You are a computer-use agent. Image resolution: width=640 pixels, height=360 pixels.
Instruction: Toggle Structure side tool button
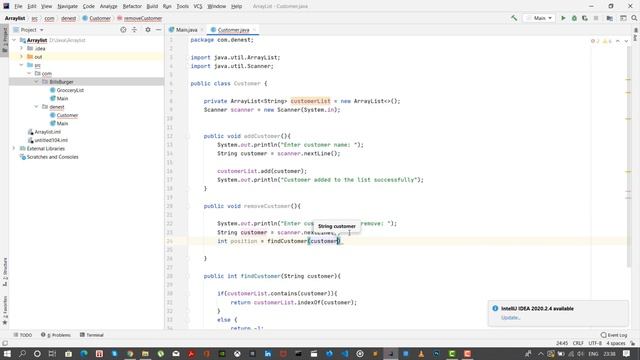(x=4, y=271)
